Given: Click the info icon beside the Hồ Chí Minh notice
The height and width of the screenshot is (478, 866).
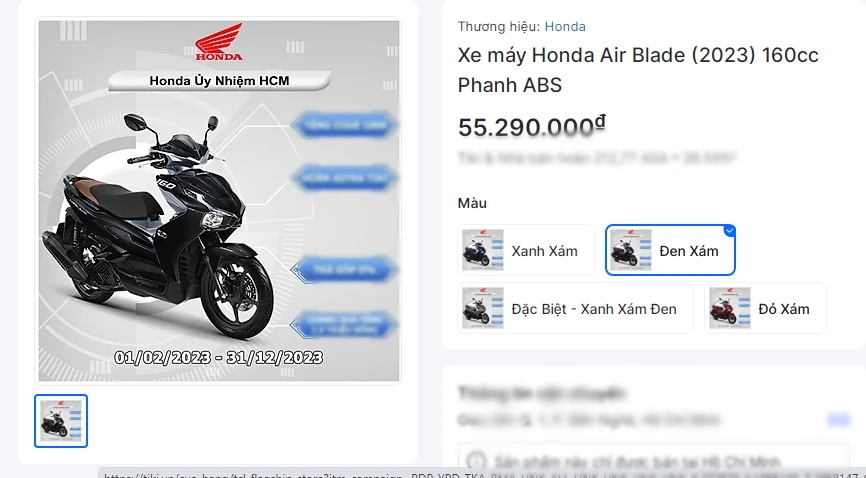Looking at the screenshot, I should (477, 461).
